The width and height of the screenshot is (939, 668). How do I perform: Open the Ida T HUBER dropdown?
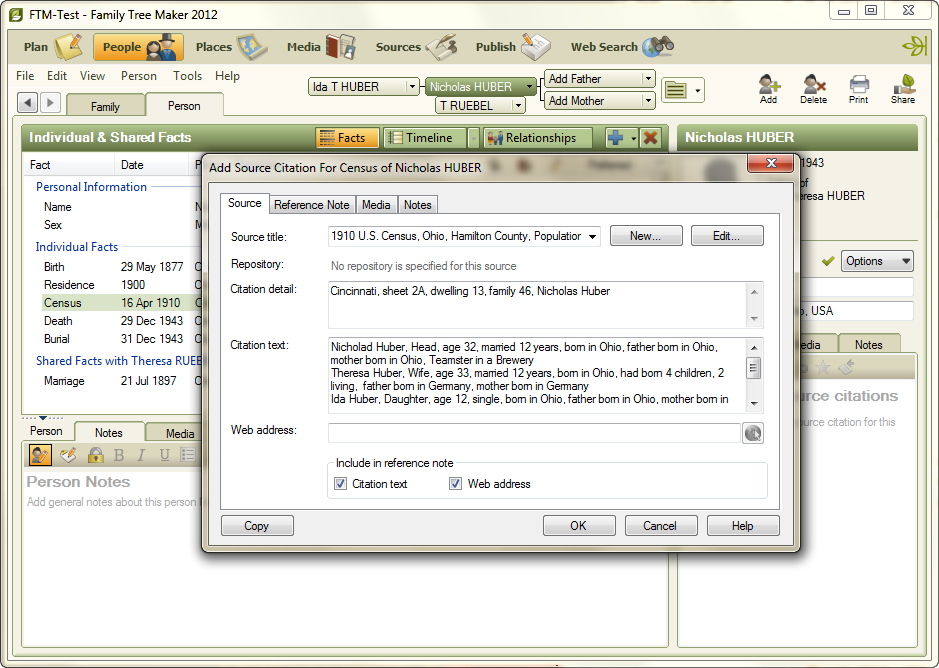pos(412,87)
